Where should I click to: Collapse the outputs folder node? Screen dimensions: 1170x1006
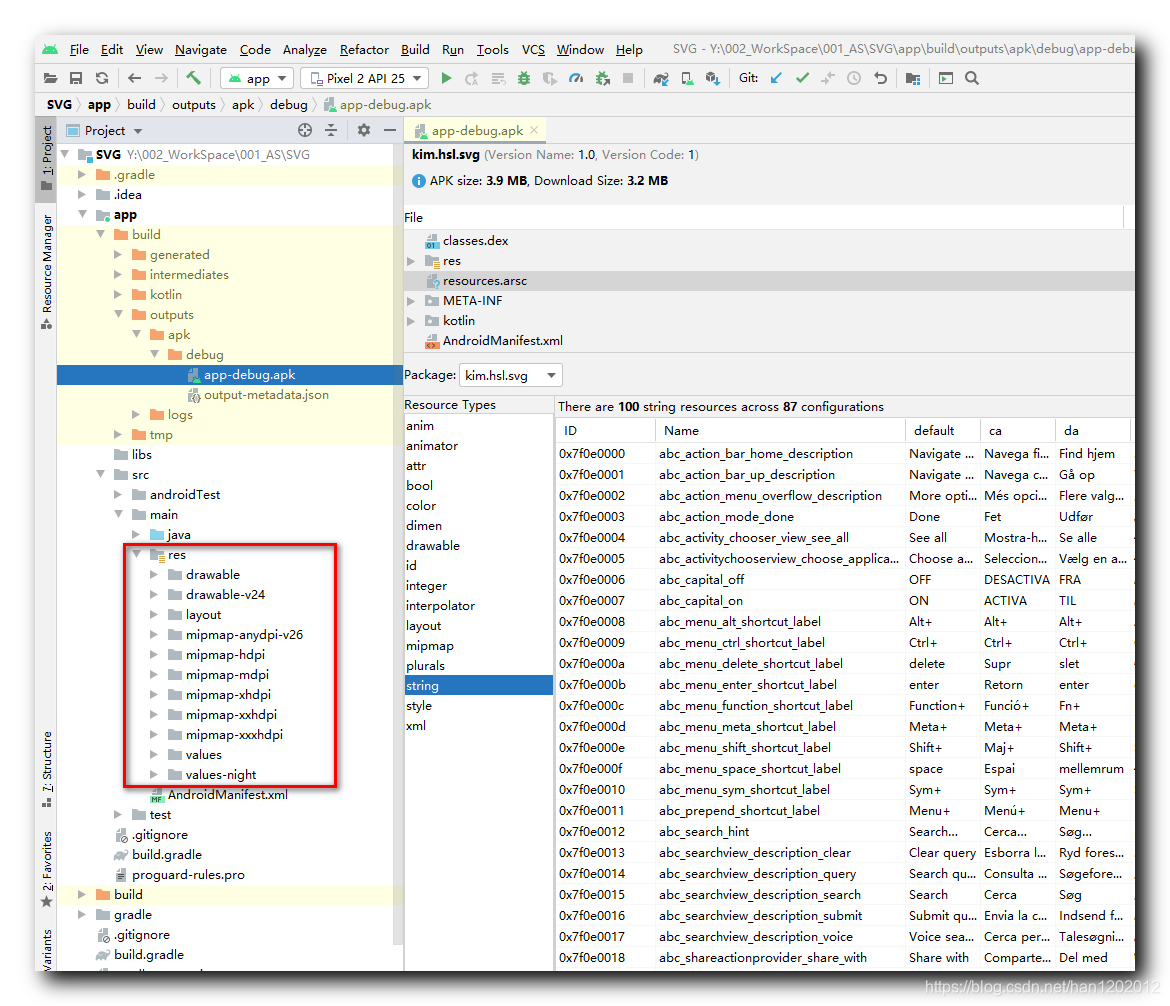click(x=119, y=314)
